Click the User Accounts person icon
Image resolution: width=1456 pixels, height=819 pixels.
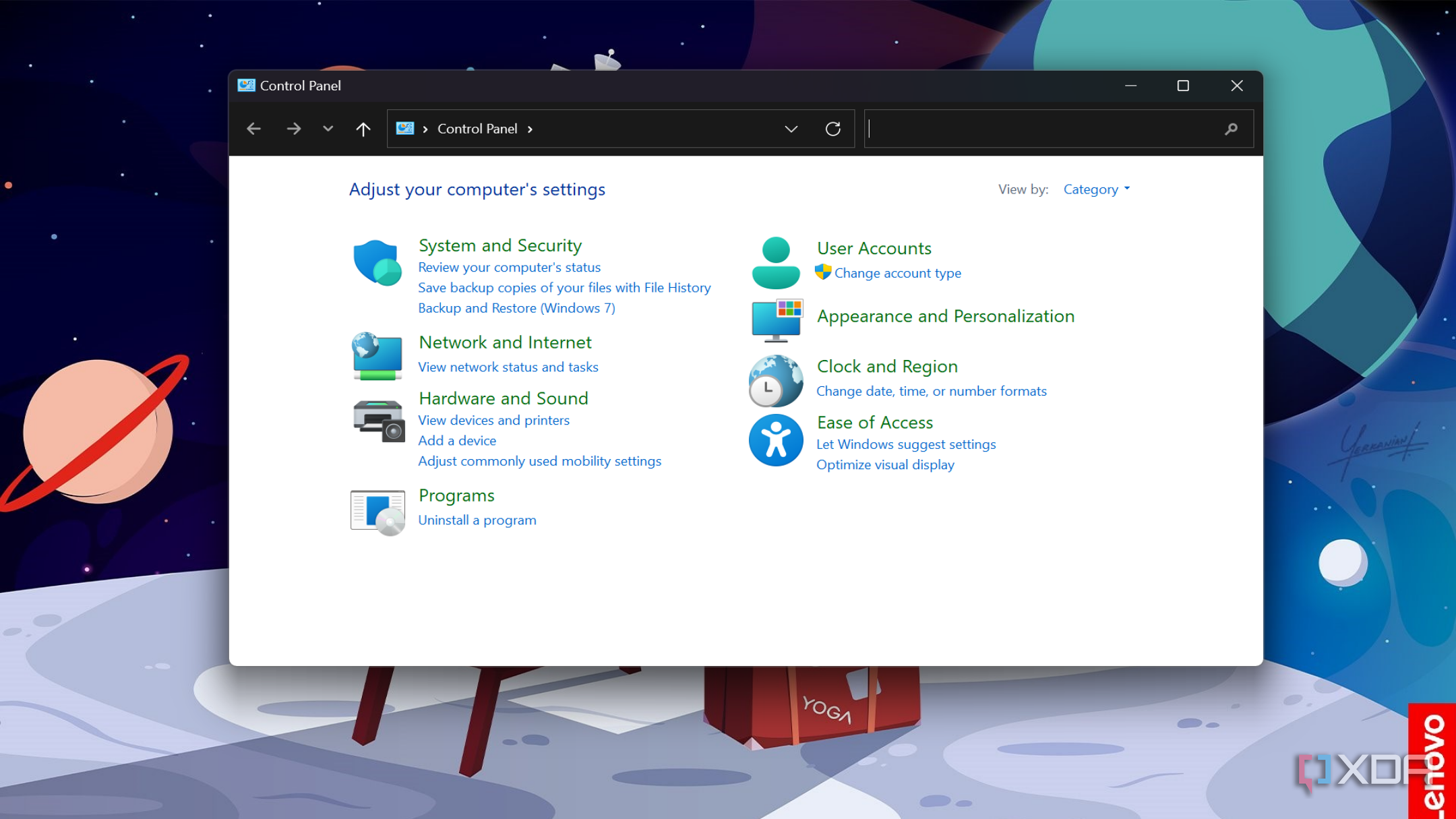(775, 262)
